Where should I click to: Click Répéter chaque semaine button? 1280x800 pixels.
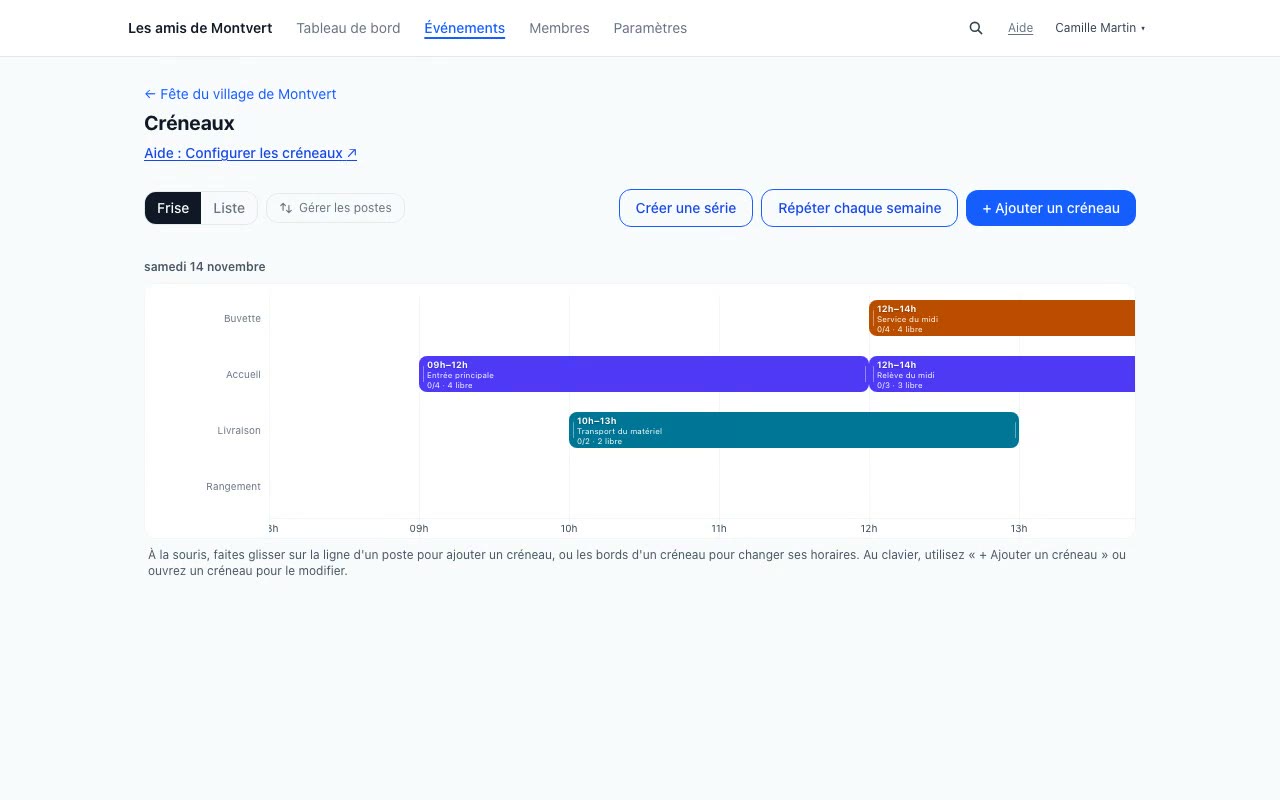tap(859, 208)
